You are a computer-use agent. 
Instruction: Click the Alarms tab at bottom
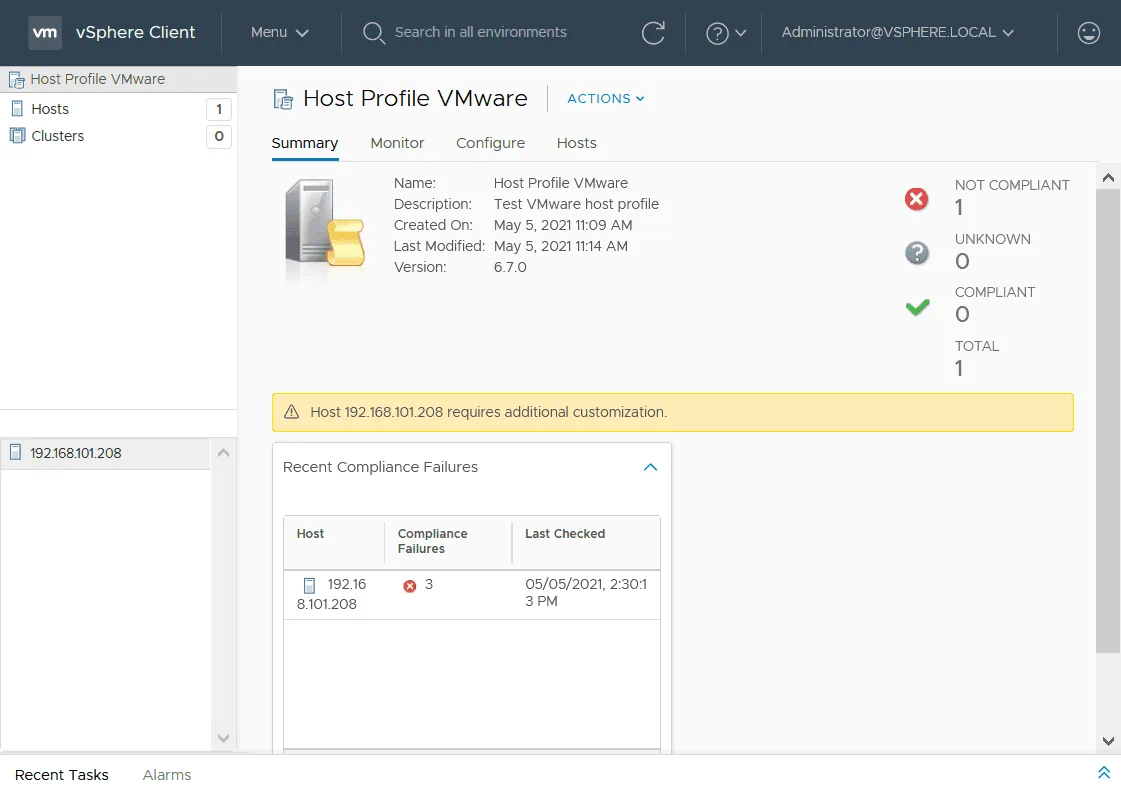(x=166, y=775)
